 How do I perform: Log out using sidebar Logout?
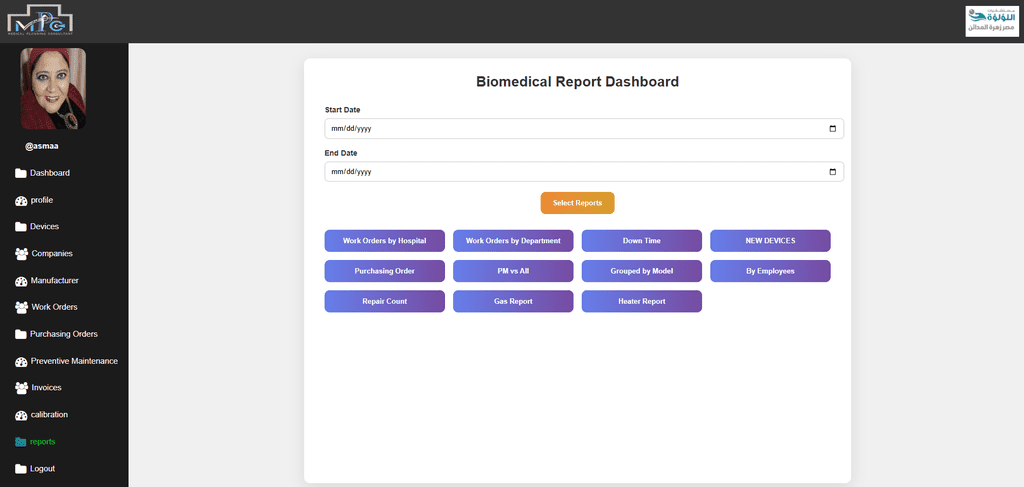click(x=42, y=469)
